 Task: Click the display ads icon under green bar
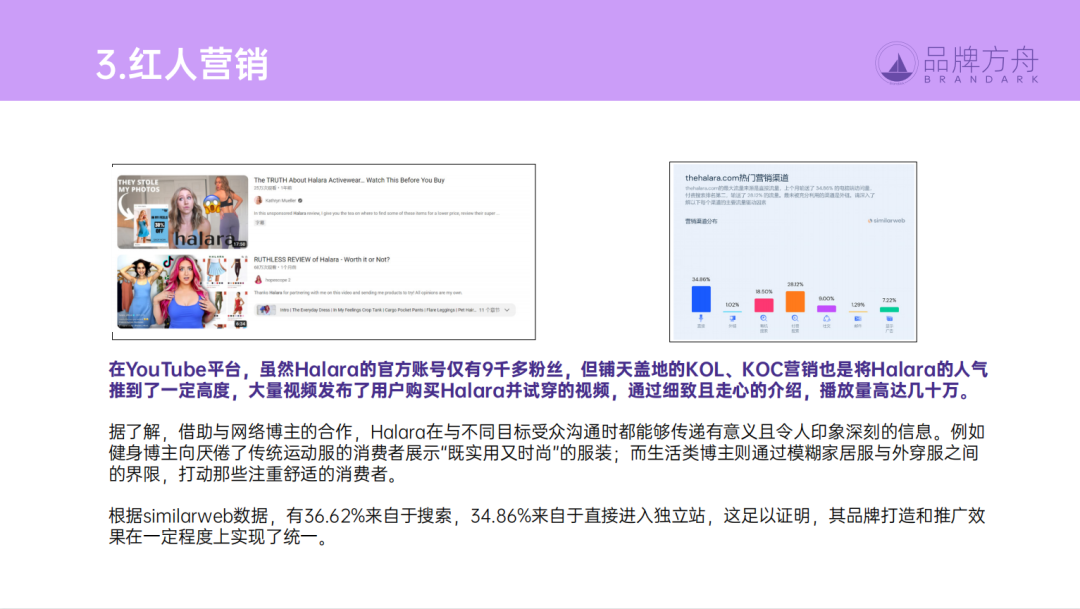click(889, 318)
